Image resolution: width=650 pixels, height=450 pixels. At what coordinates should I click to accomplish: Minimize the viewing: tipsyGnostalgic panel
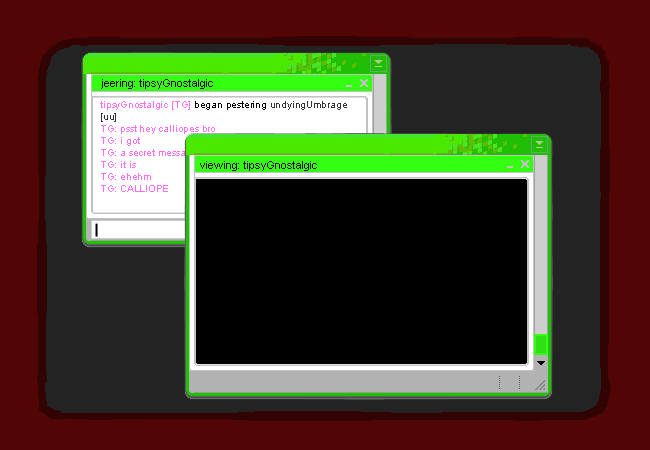[510, 166]
